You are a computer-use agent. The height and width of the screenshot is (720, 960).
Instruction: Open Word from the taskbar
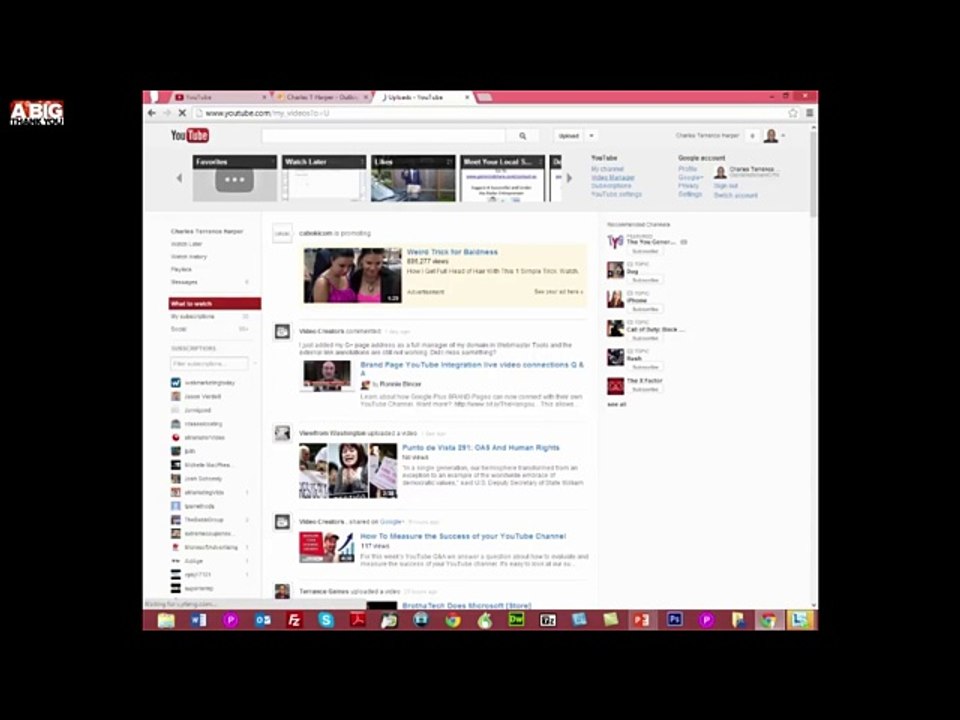point(198,620)
